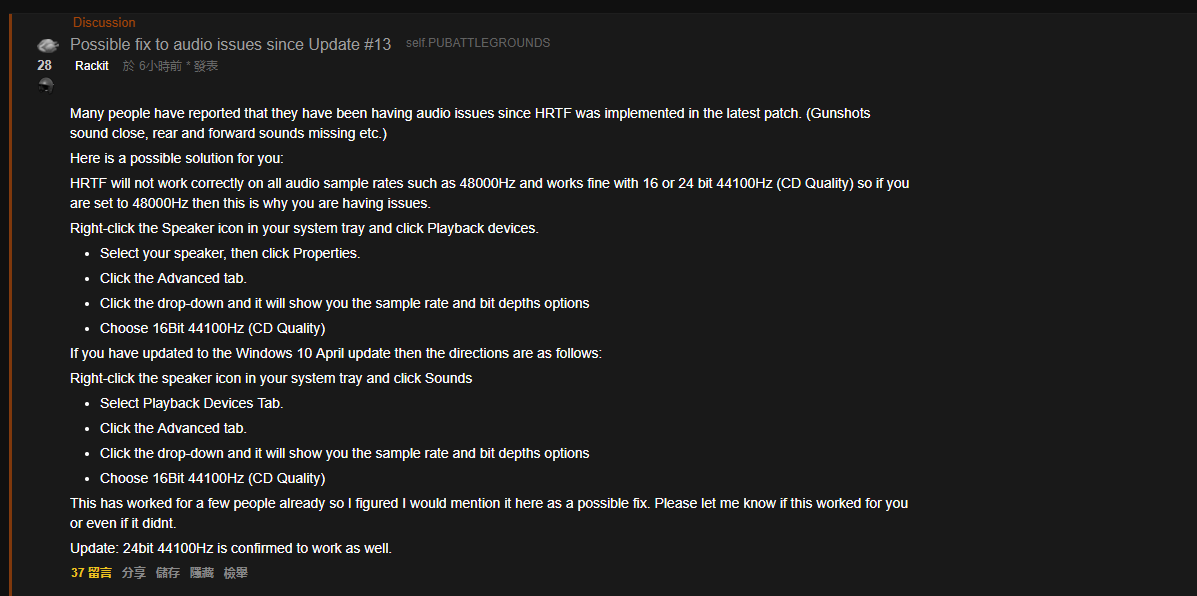Click the 6小時前 post timestamp
This screenshot has height=596, width=1197.
[160, 66]
